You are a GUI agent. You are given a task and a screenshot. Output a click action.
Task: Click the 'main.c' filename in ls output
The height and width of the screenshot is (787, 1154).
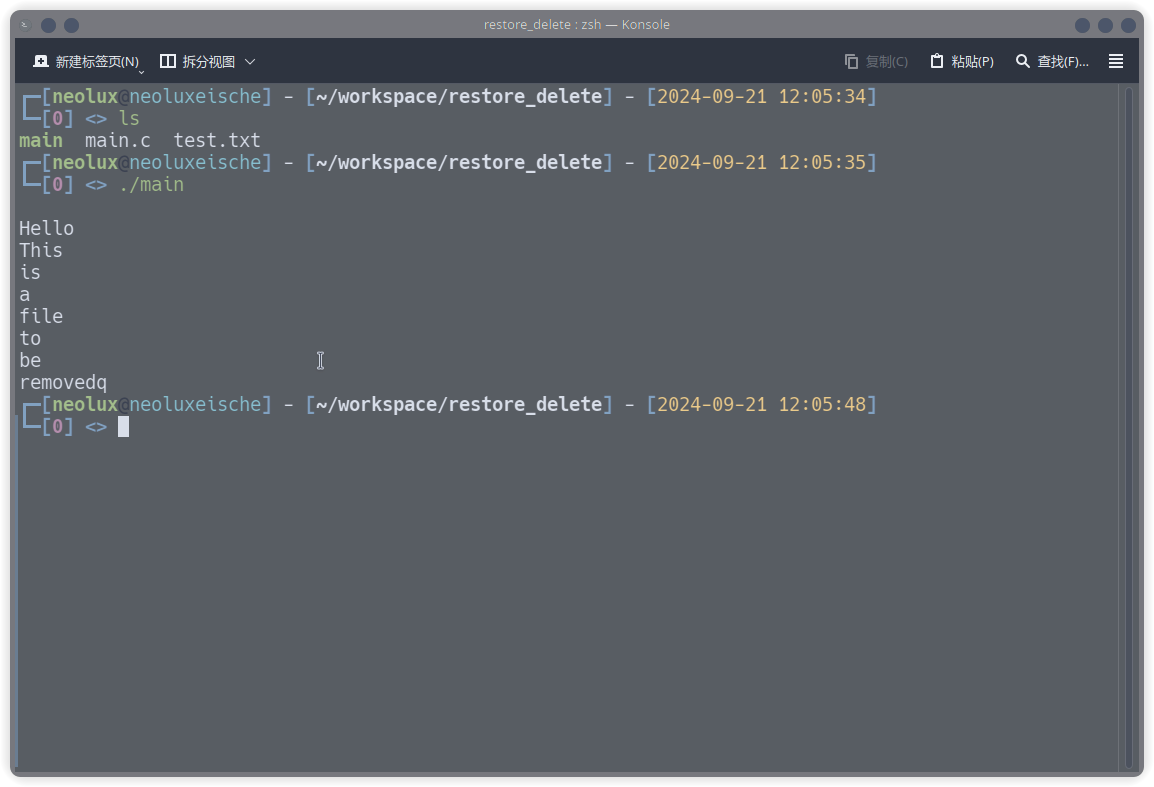click(x=118, y=141)
